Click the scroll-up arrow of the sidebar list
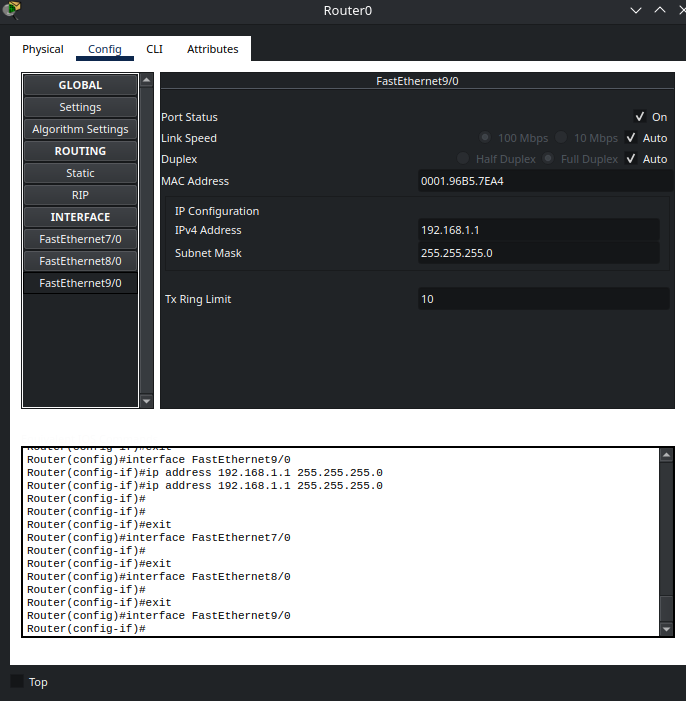This screenshot has width=686, height=701. click(x=147, y=80)
